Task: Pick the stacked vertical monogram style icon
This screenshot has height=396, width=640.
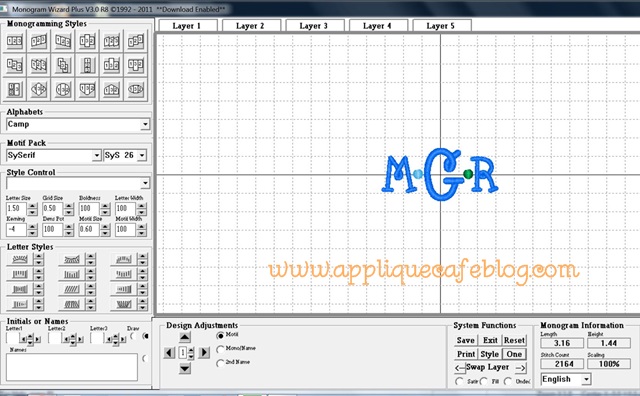Action: click(87, 65)
